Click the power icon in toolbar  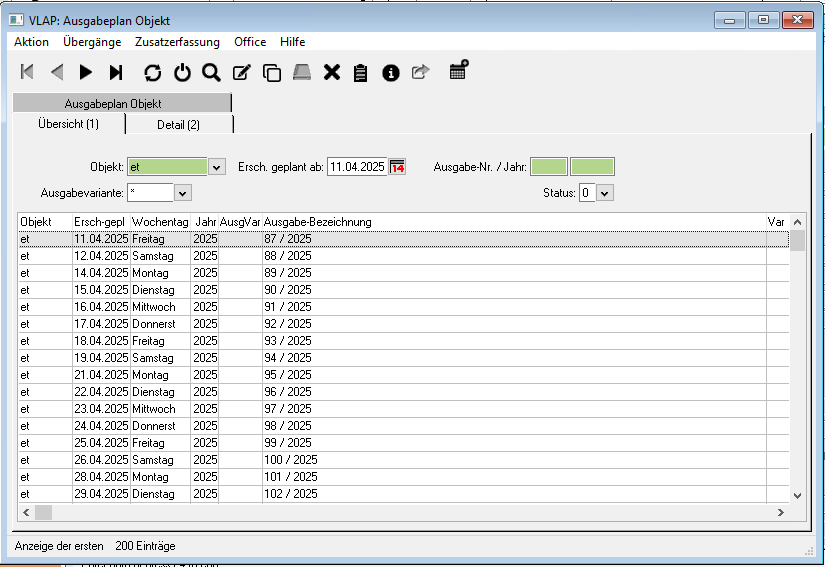coord(182,72)
